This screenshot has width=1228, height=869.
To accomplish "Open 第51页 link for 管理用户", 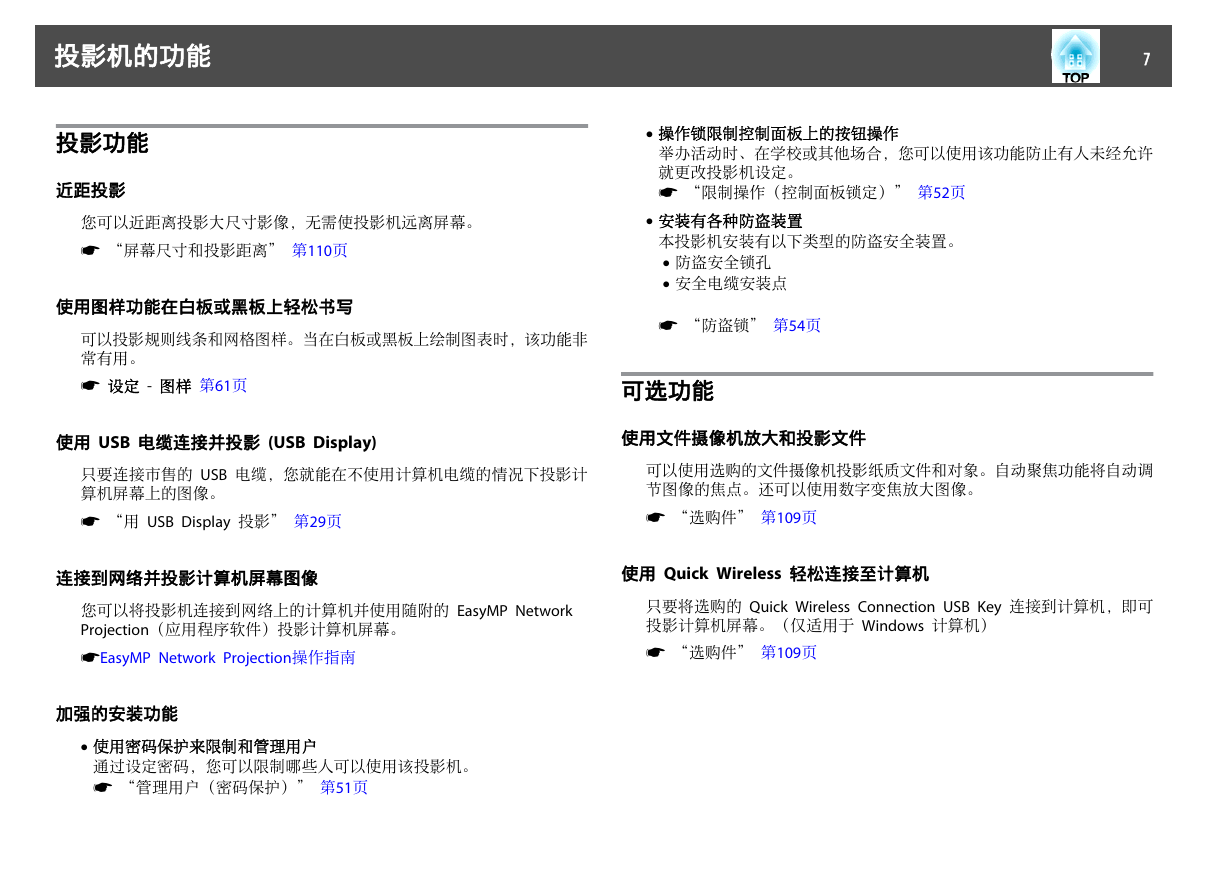I will [x=344, y=788].
